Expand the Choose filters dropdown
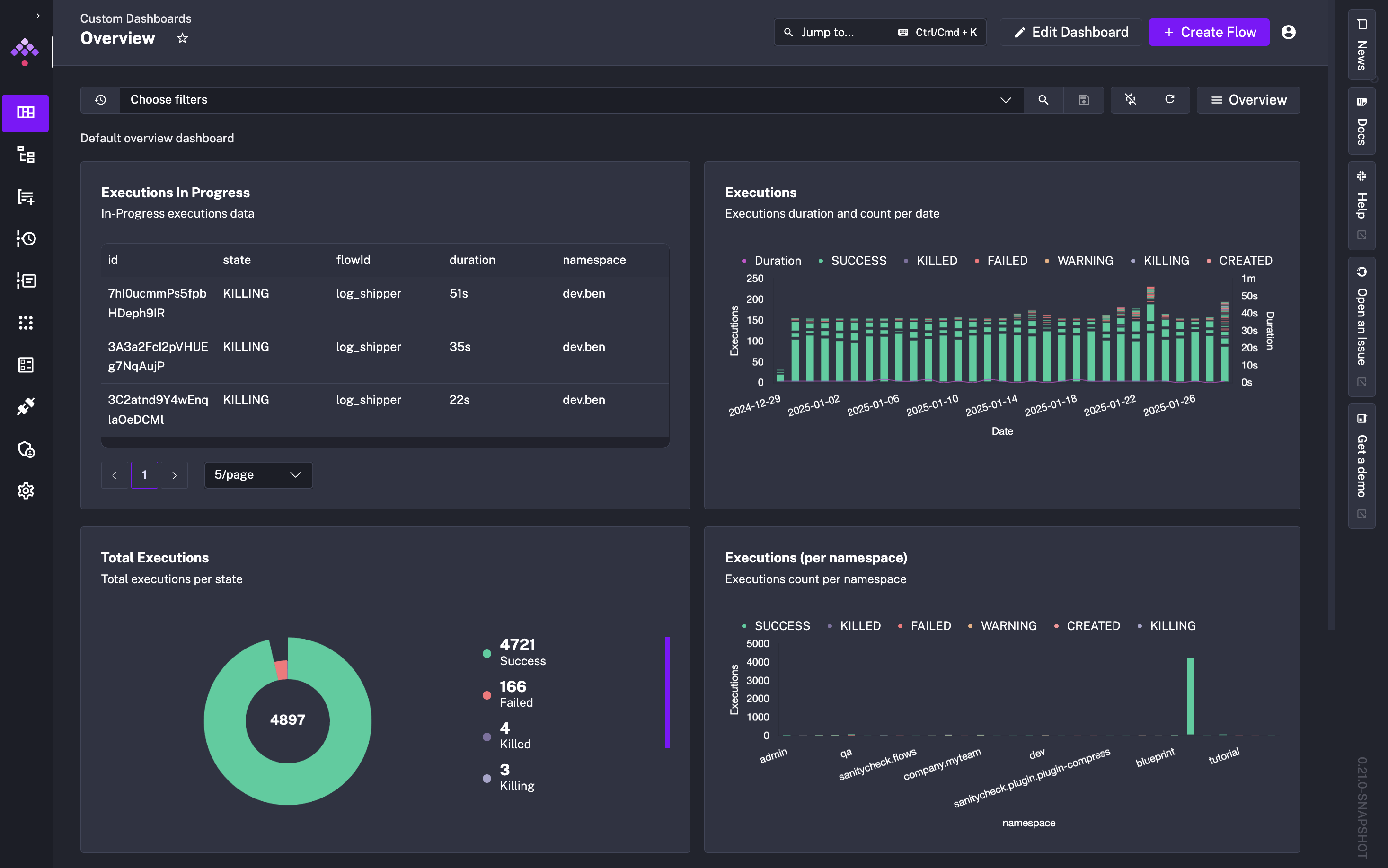Image resolution: width=1388 pixels, height=868 pixels. (x=1005, y=100)
